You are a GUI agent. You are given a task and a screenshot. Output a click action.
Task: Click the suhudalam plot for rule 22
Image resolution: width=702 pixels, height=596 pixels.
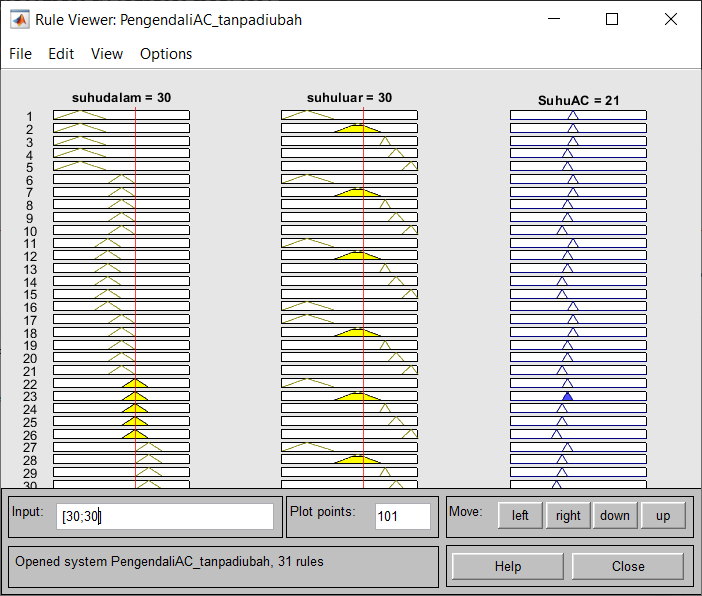[x=121, y=383]
